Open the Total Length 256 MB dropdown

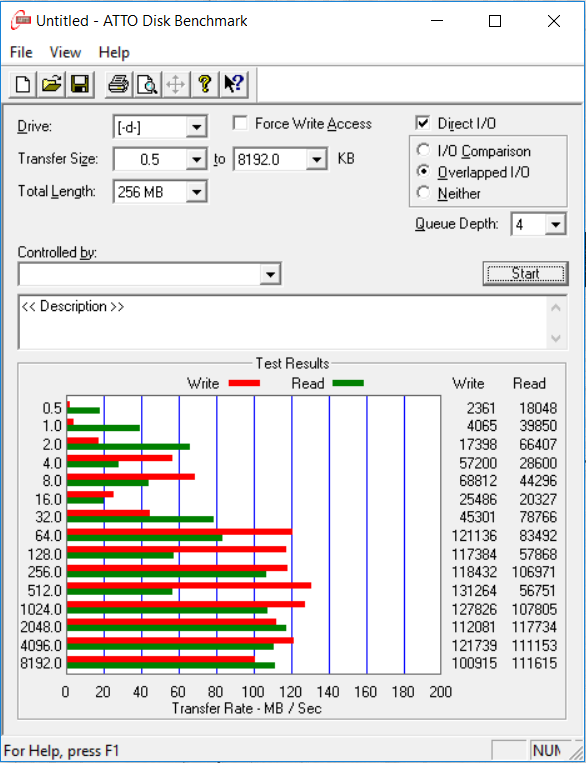[x=197, y=192]
